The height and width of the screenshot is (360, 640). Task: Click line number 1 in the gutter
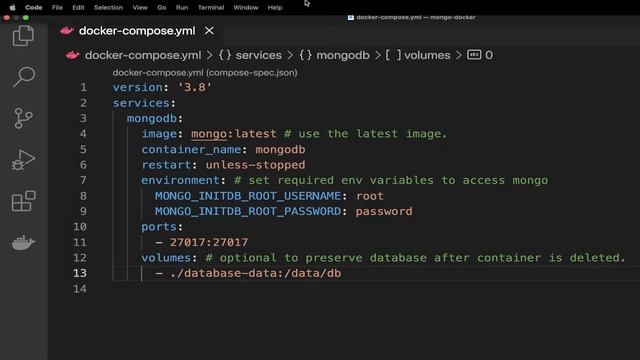coord(83,87)
